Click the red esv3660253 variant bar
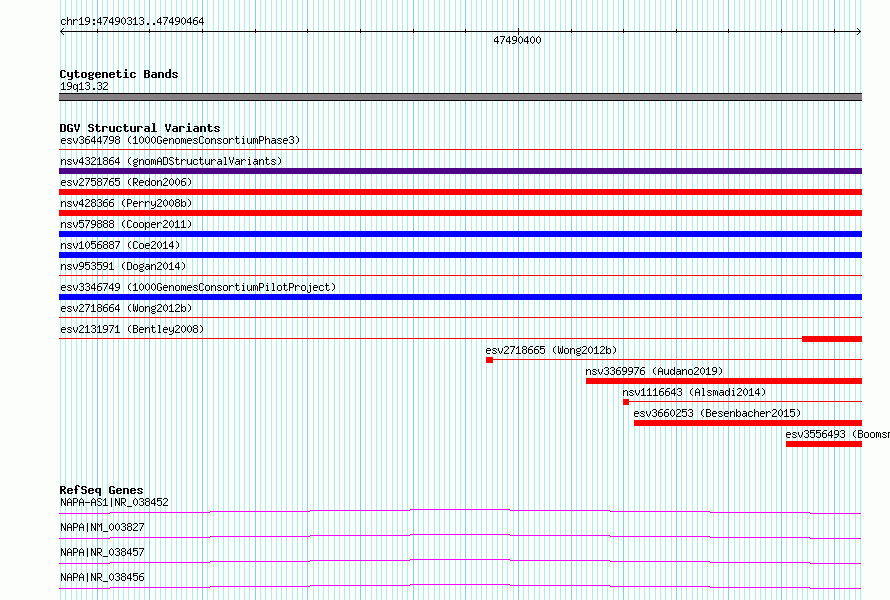Screen dimensions: 890x600 [748, 423]
